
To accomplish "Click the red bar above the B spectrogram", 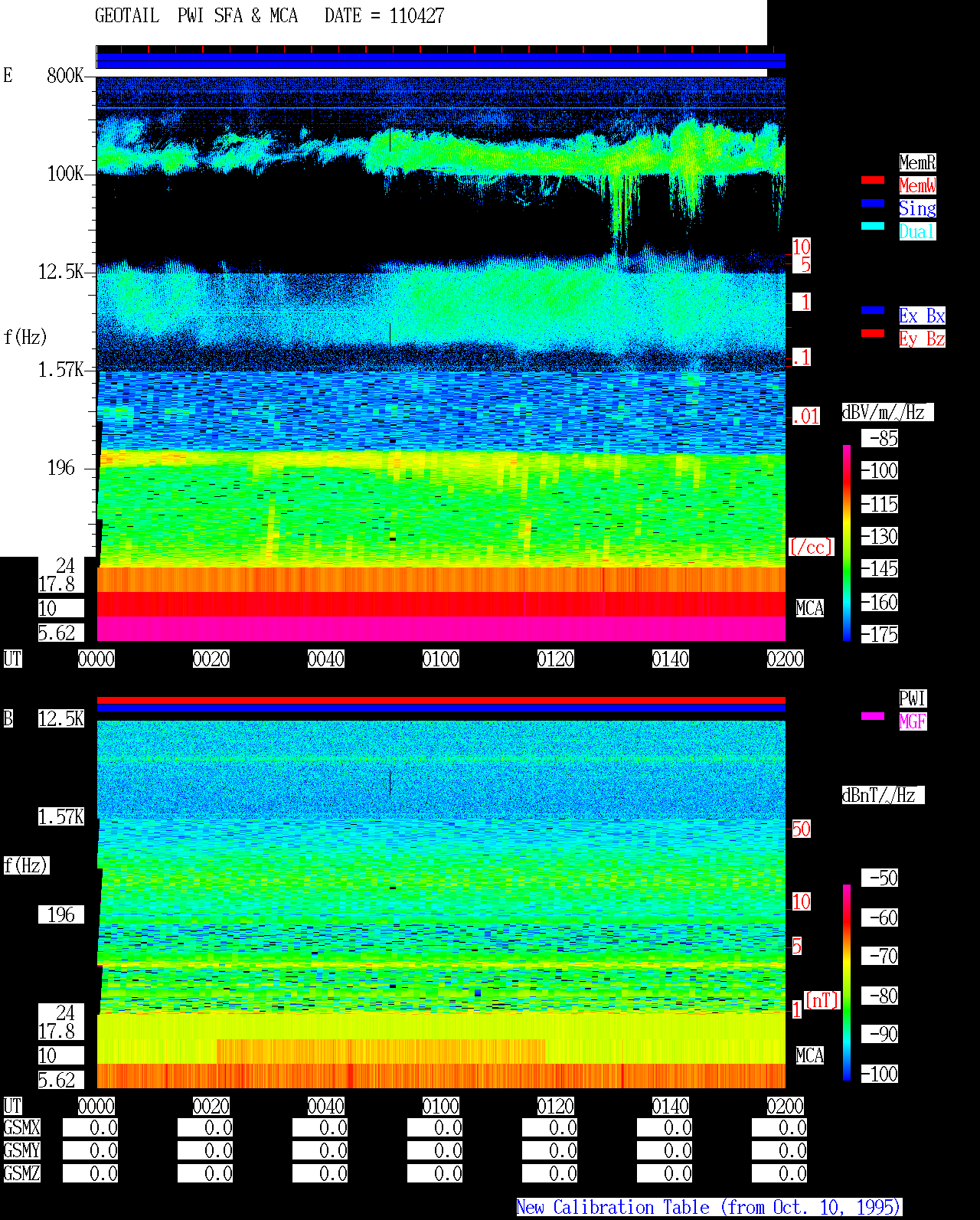I will [441, 700].
